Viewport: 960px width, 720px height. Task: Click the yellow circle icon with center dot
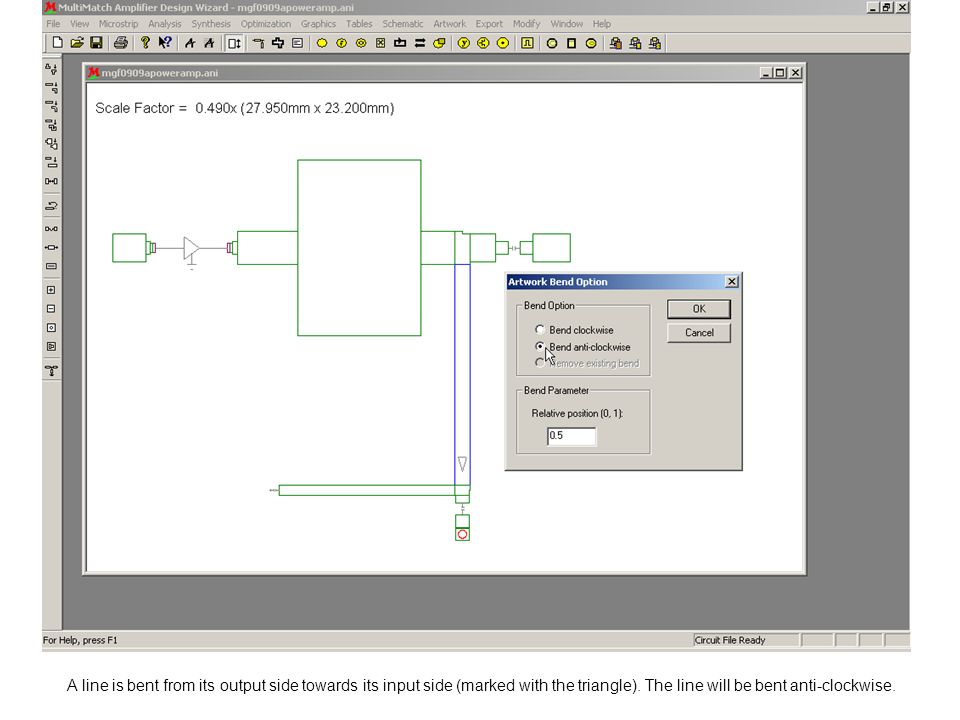(x=503, y=43)
